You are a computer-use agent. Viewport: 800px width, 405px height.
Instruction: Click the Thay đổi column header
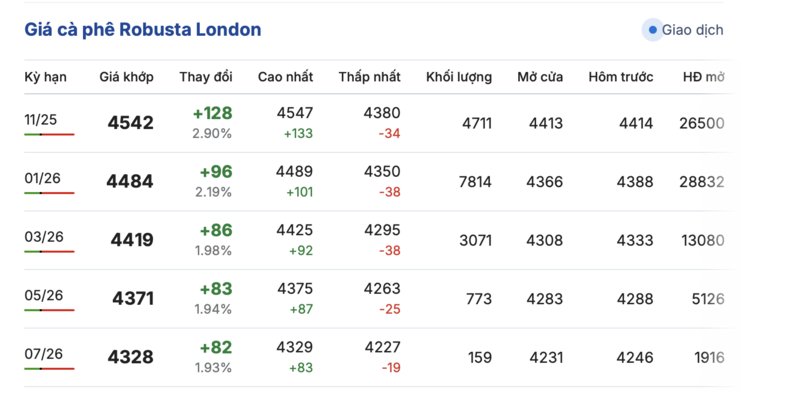(x=206, y=77)
